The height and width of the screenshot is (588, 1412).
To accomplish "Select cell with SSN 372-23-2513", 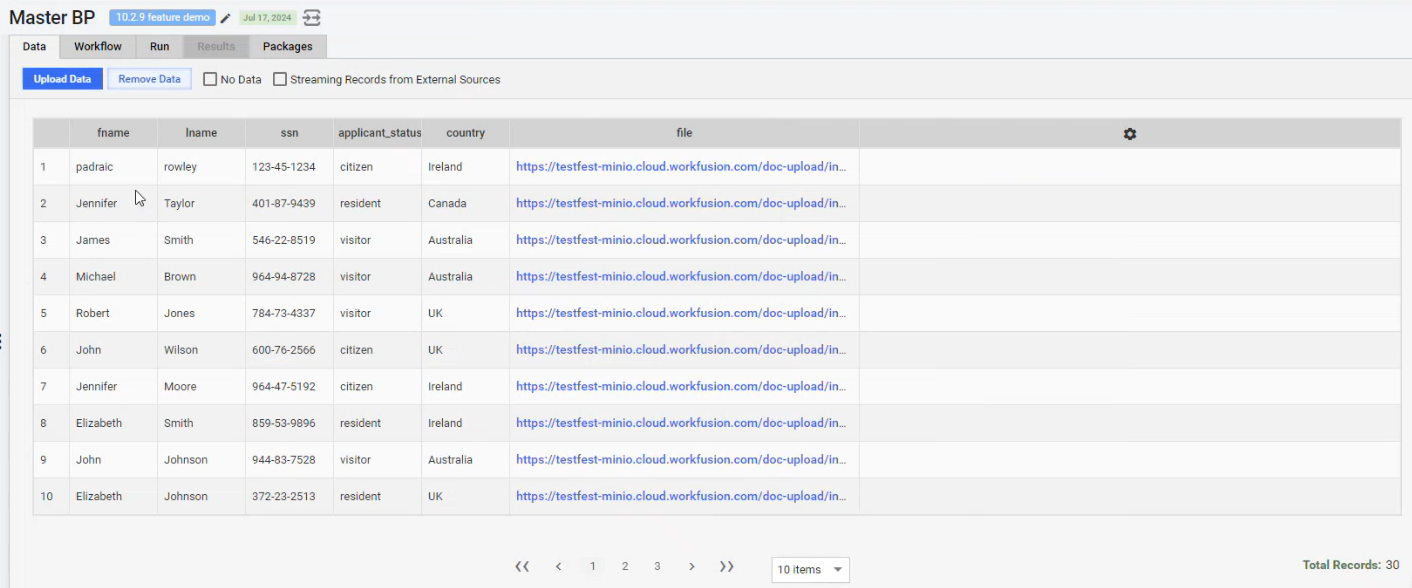I will pyautogui.click(x=289, y=496).
